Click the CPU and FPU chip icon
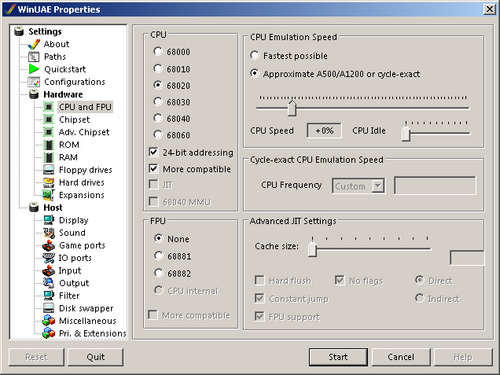This screenshot has height=375, width=500. point(49,107)
